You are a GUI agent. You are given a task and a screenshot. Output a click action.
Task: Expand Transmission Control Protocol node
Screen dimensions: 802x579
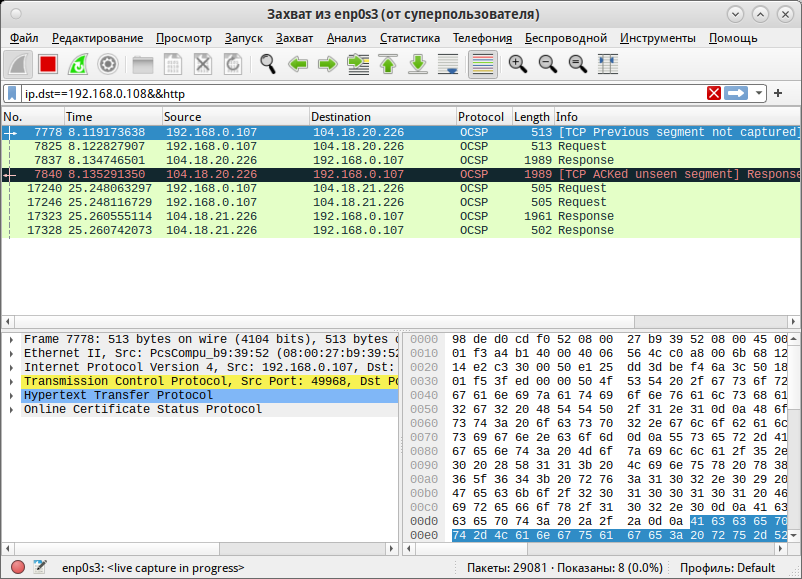pos(11,382)
